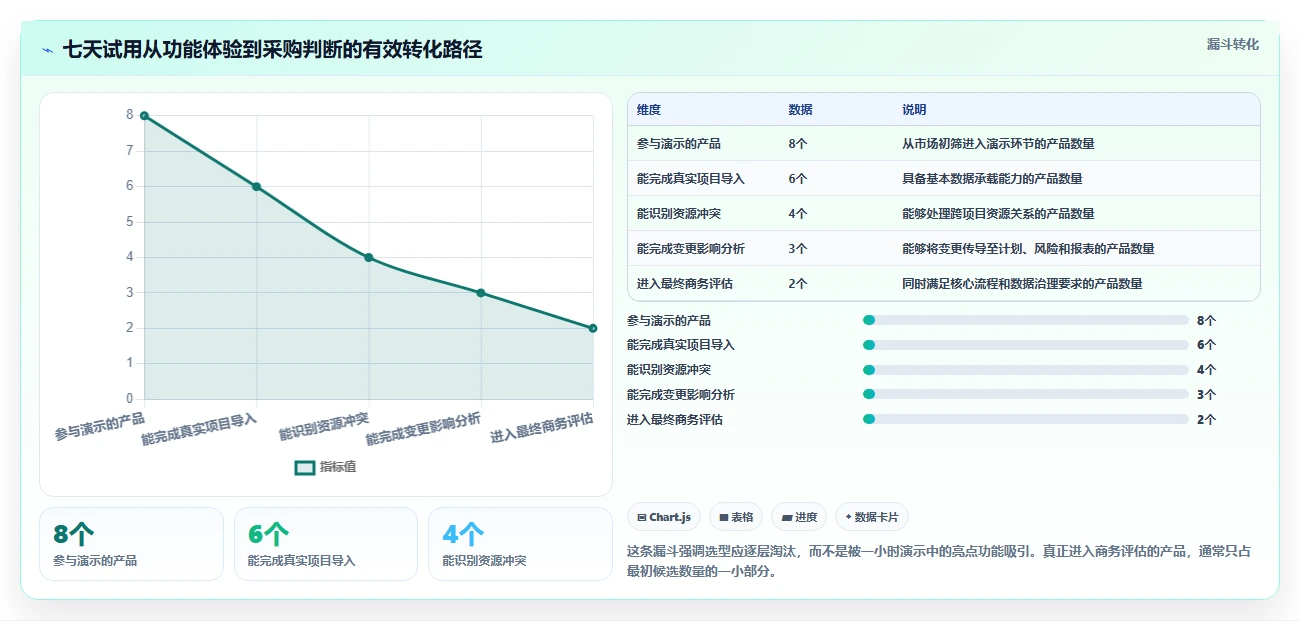The image size is (1300, 621).
Task: Click the 能识别资源冲突 progress bar
Action: tap(1025, 370)
